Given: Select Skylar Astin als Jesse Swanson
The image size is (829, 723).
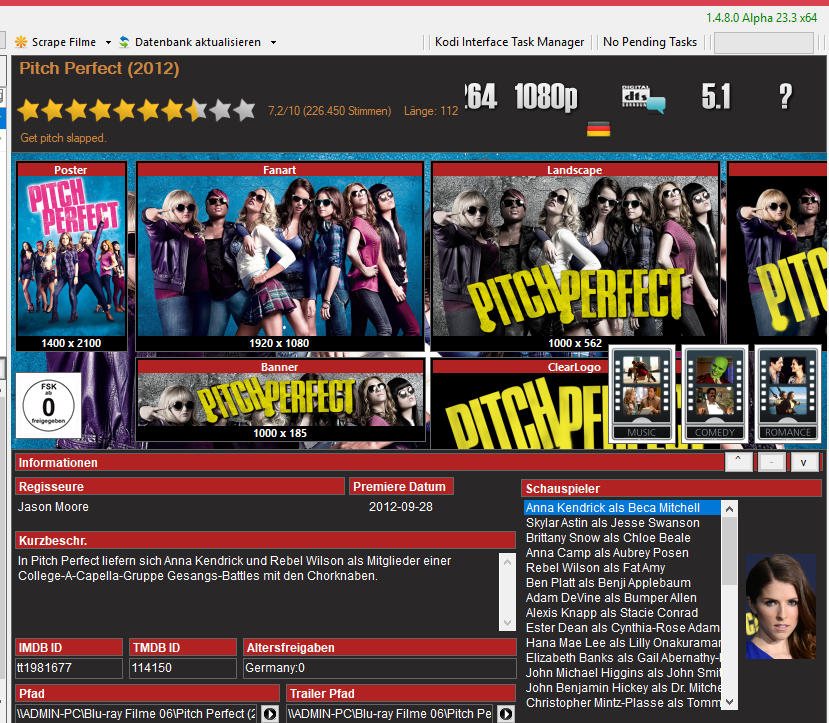Looking at the screenshot, I should pyautogui.click(x=622, y=523).
